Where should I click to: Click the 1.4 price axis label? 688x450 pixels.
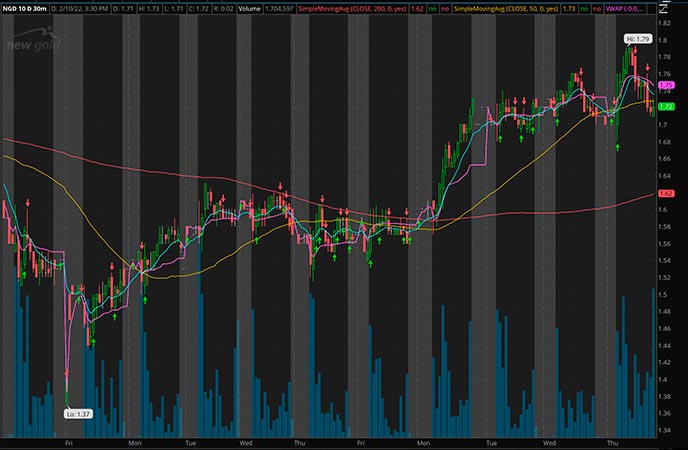pos(663,379)
